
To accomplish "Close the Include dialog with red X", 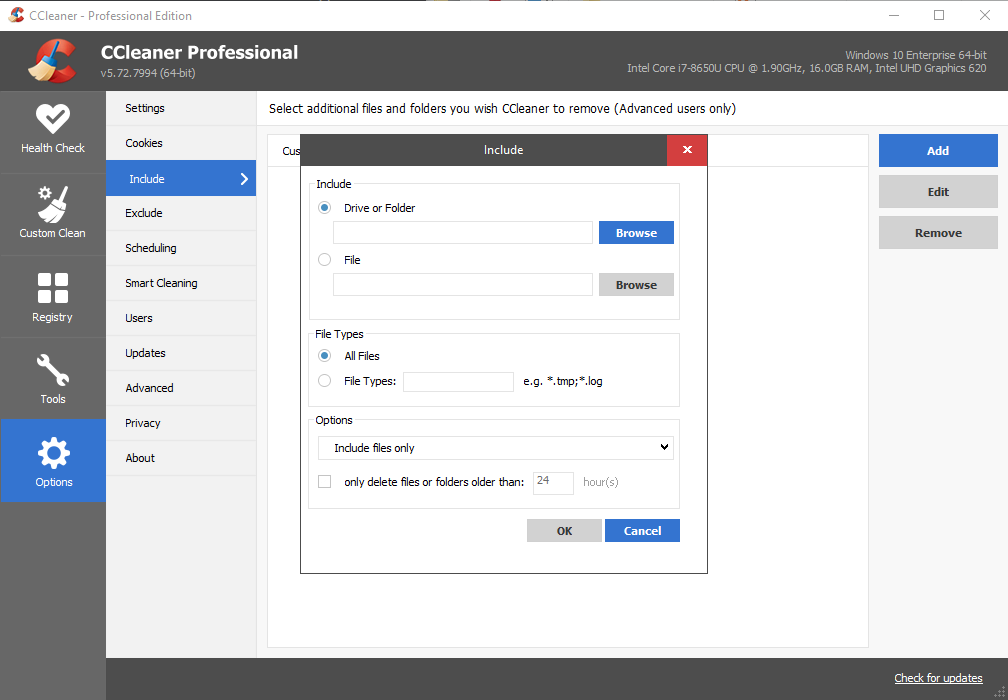I will (x=687, y=150).
